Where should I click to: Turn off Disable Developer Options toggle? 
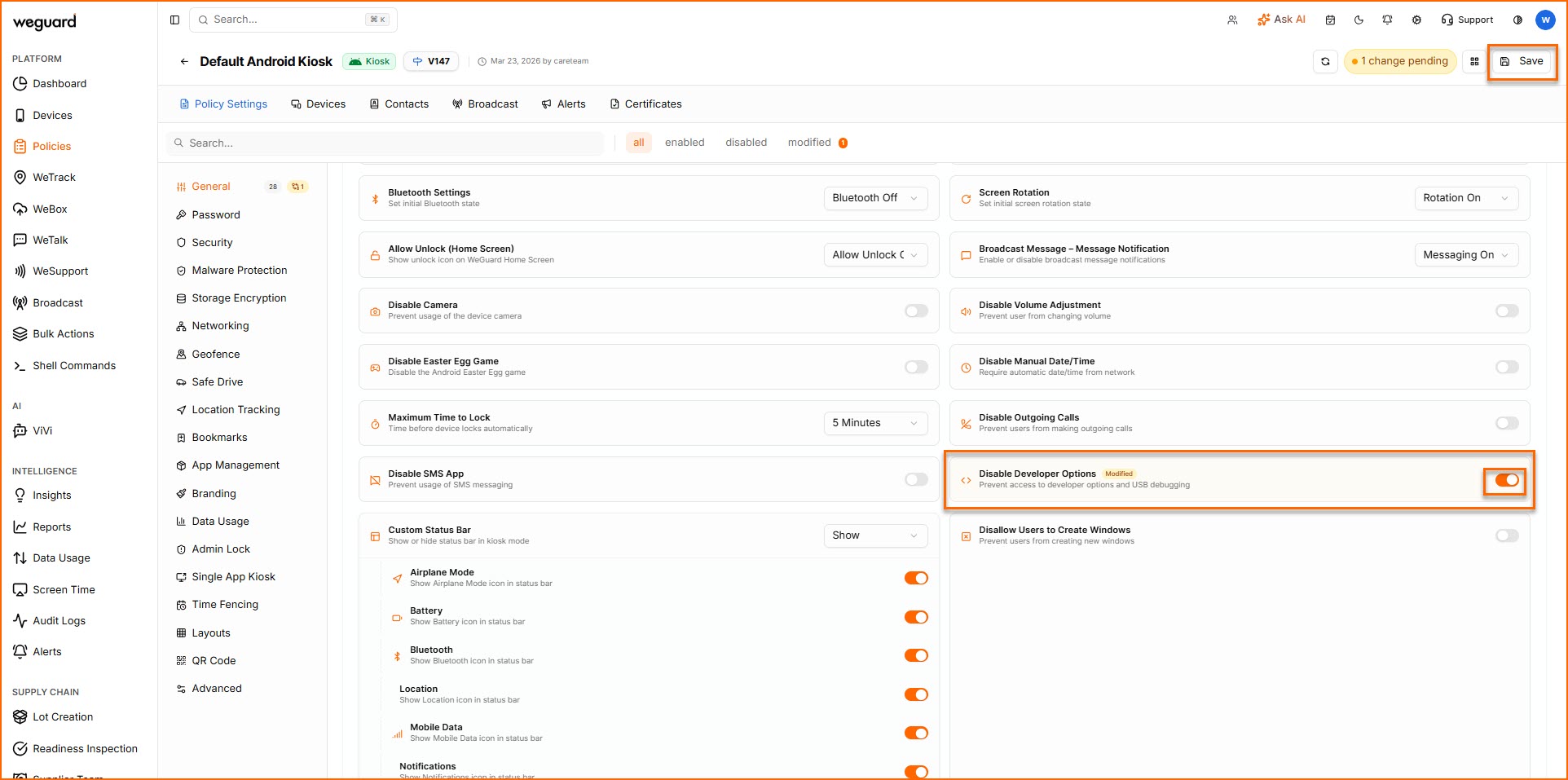point(1506,480)
